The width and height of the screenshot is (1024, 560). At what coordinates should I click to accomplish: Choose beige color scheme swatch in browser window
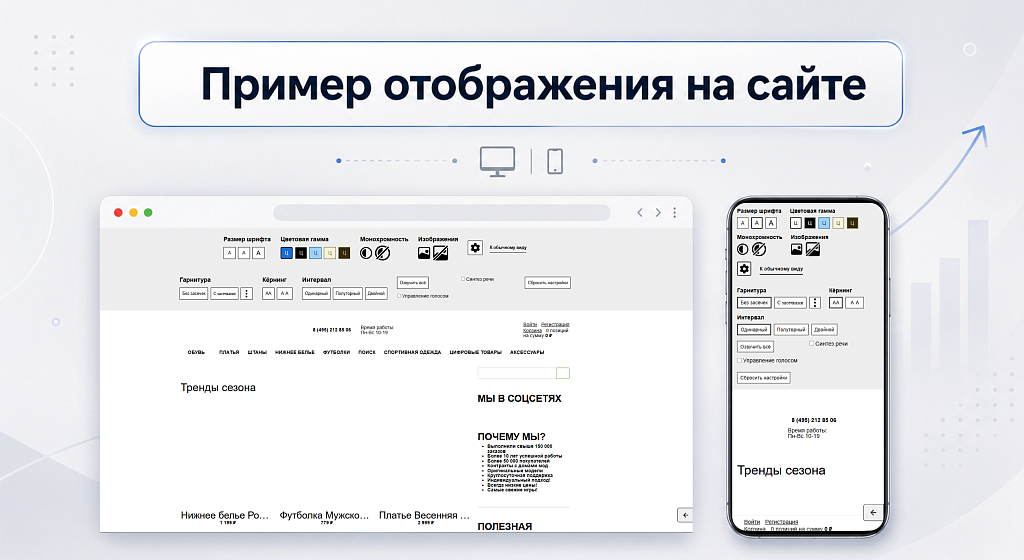[329, 253]
